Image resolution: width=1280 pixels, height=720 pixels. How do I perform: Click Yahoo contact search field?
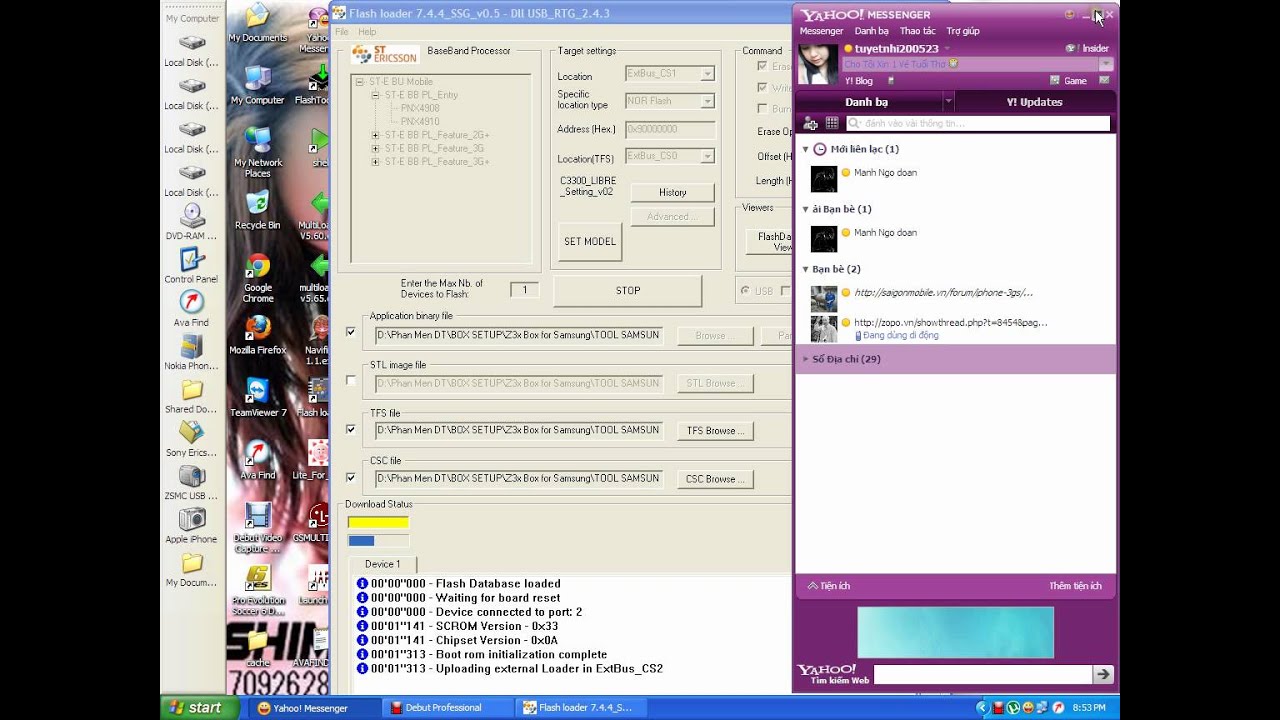pos(978,123)
